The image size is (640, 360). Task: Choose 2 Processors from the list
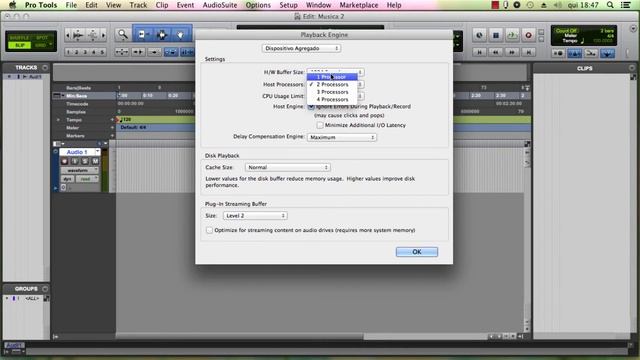pos(332,84)
